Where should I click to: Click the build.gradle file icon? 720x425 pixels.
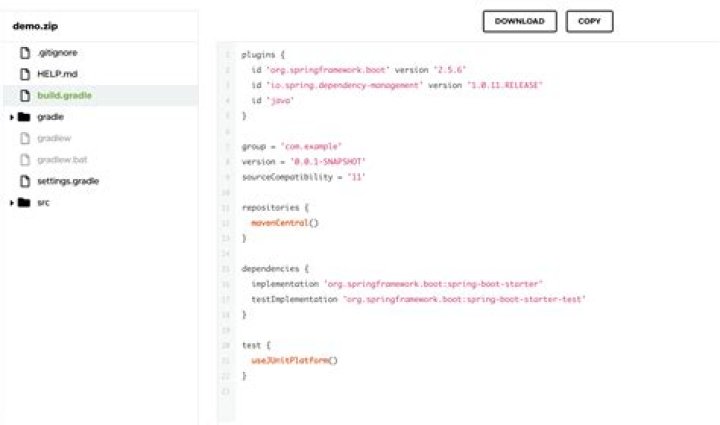click(x=25, y=95)
